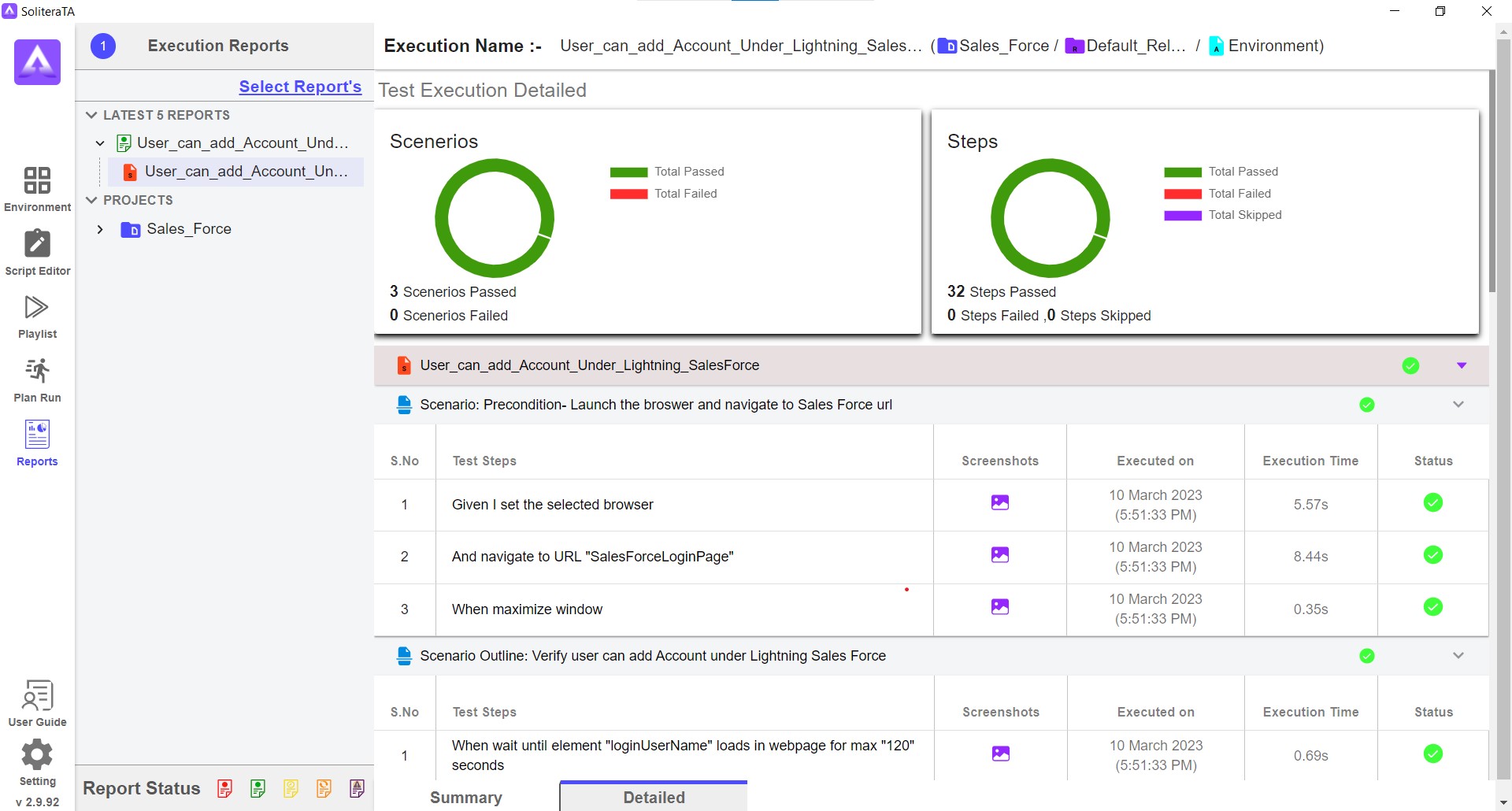Image resolution: width=1512 pixels, height=811 pixels.
Task: Click green passed report status icon
Action: (258, 788)
